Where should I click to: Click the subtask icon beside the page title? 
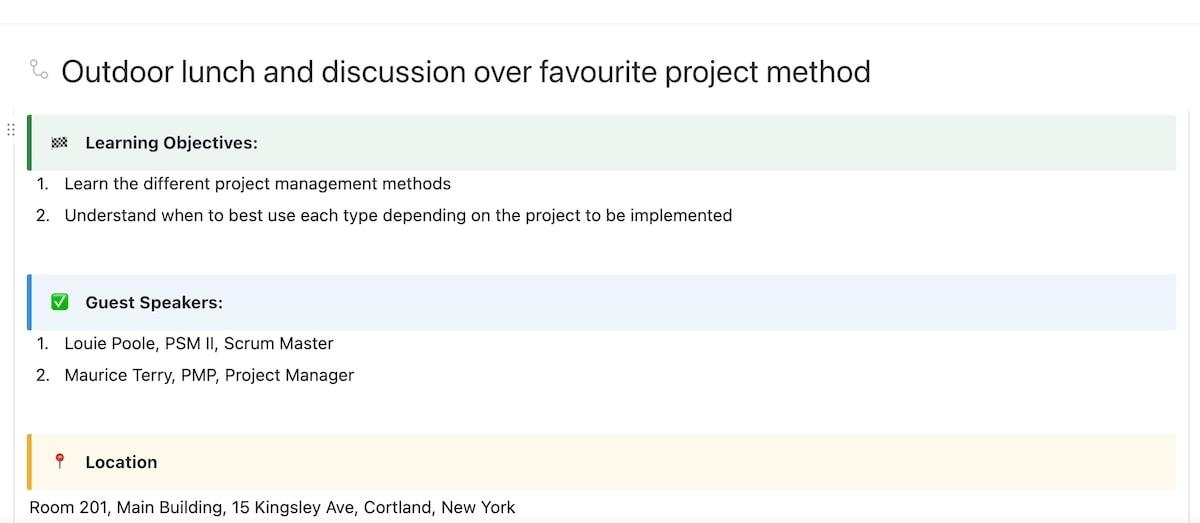39,70
